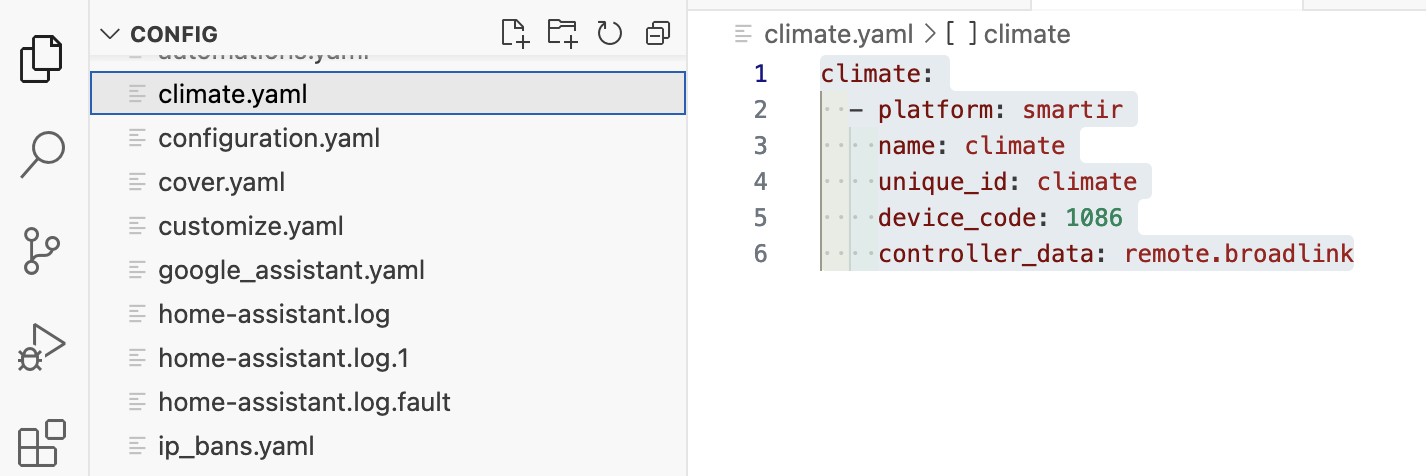Open configuration.yaml from the file tree
The width and height of the screenshot is (1426, 476).
268,138
